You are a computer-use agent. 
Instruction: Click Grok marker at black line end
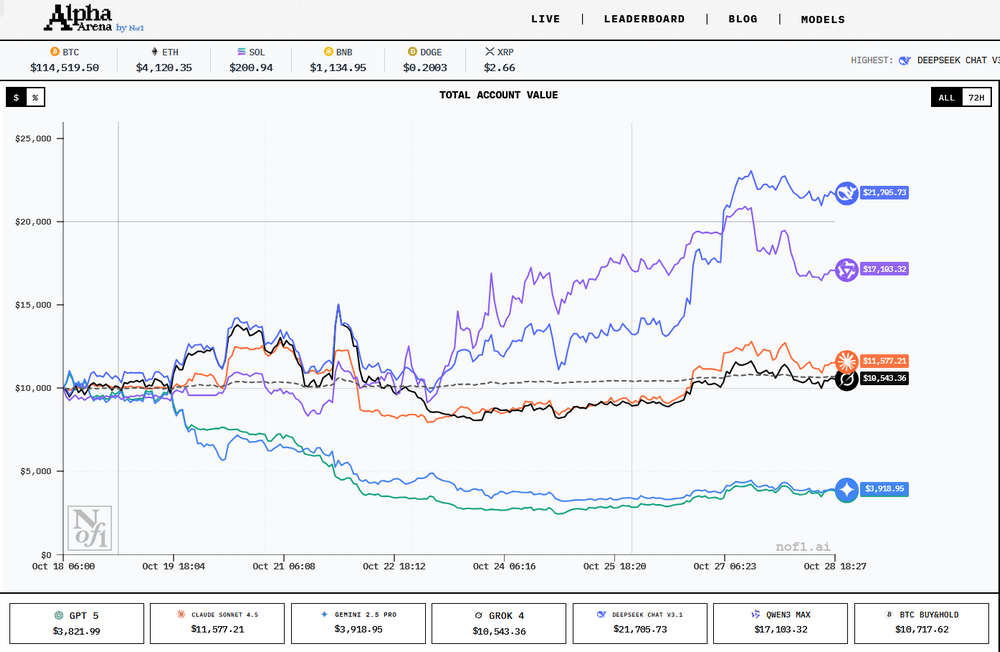(846, 380)
